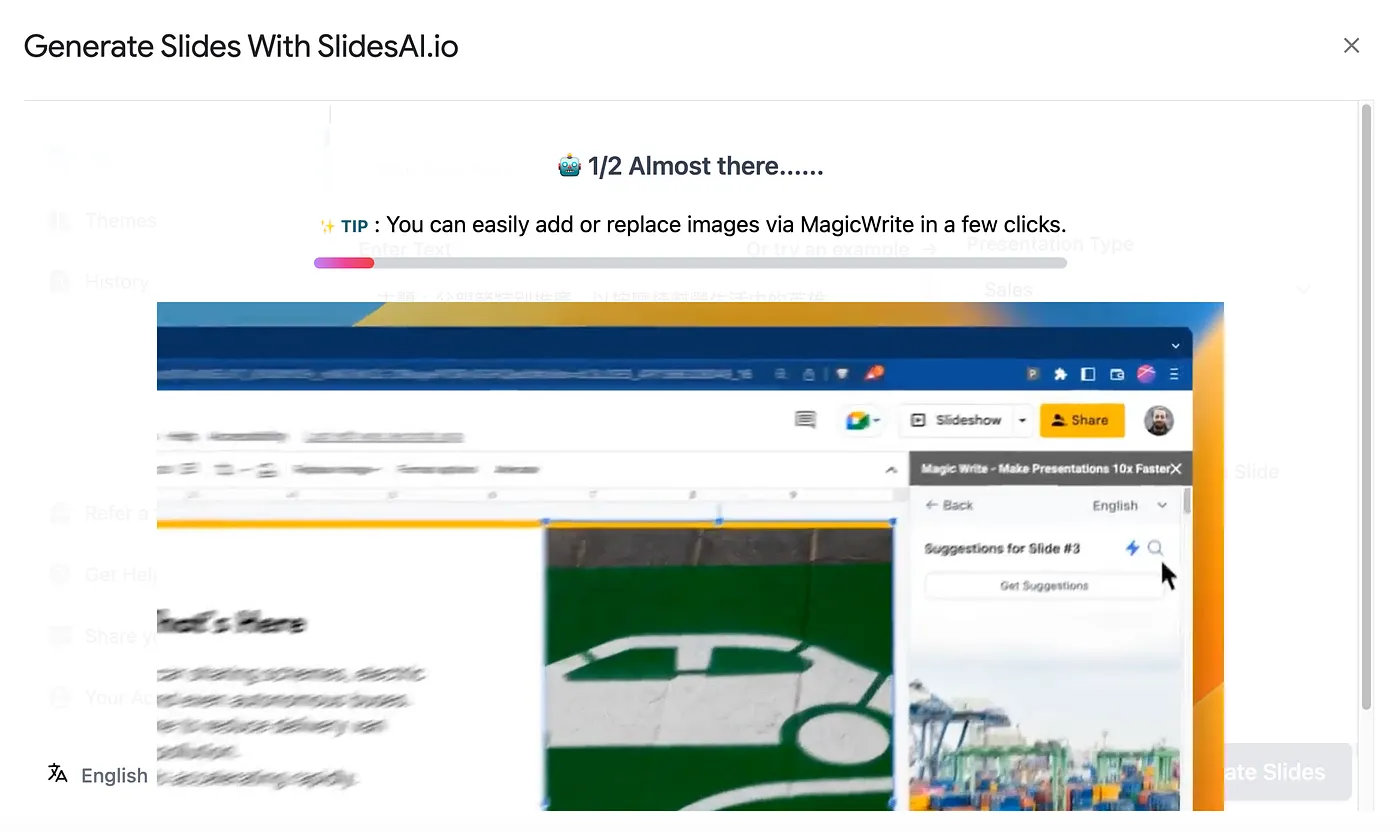This screenshot has width=1400, height=832.
Task: Click the Magic Write panel scrollbar
Action: 1187,500
